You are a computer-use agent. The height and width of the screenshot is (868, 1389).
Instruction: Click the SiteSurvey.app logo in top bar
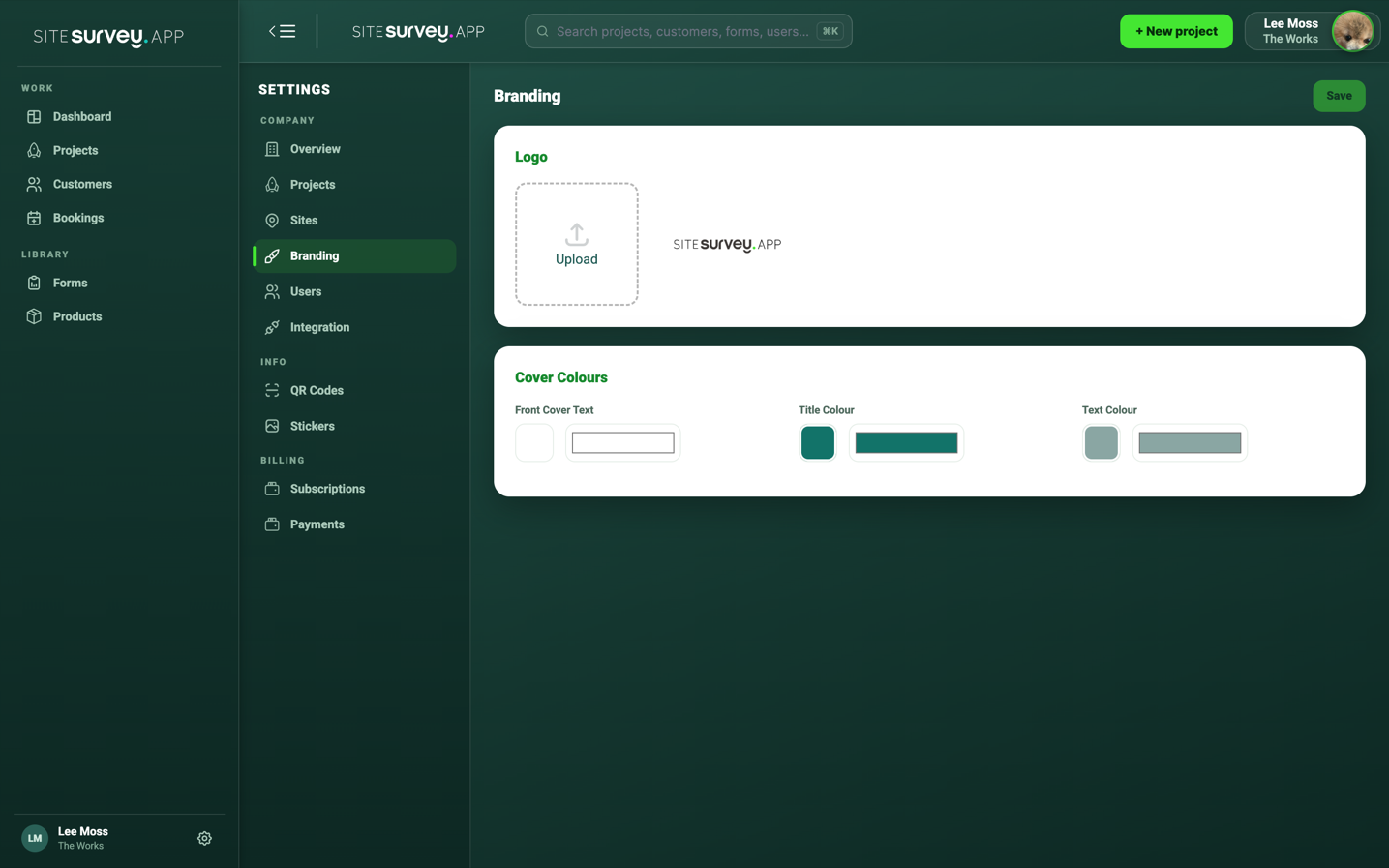(x=418, y=32)
